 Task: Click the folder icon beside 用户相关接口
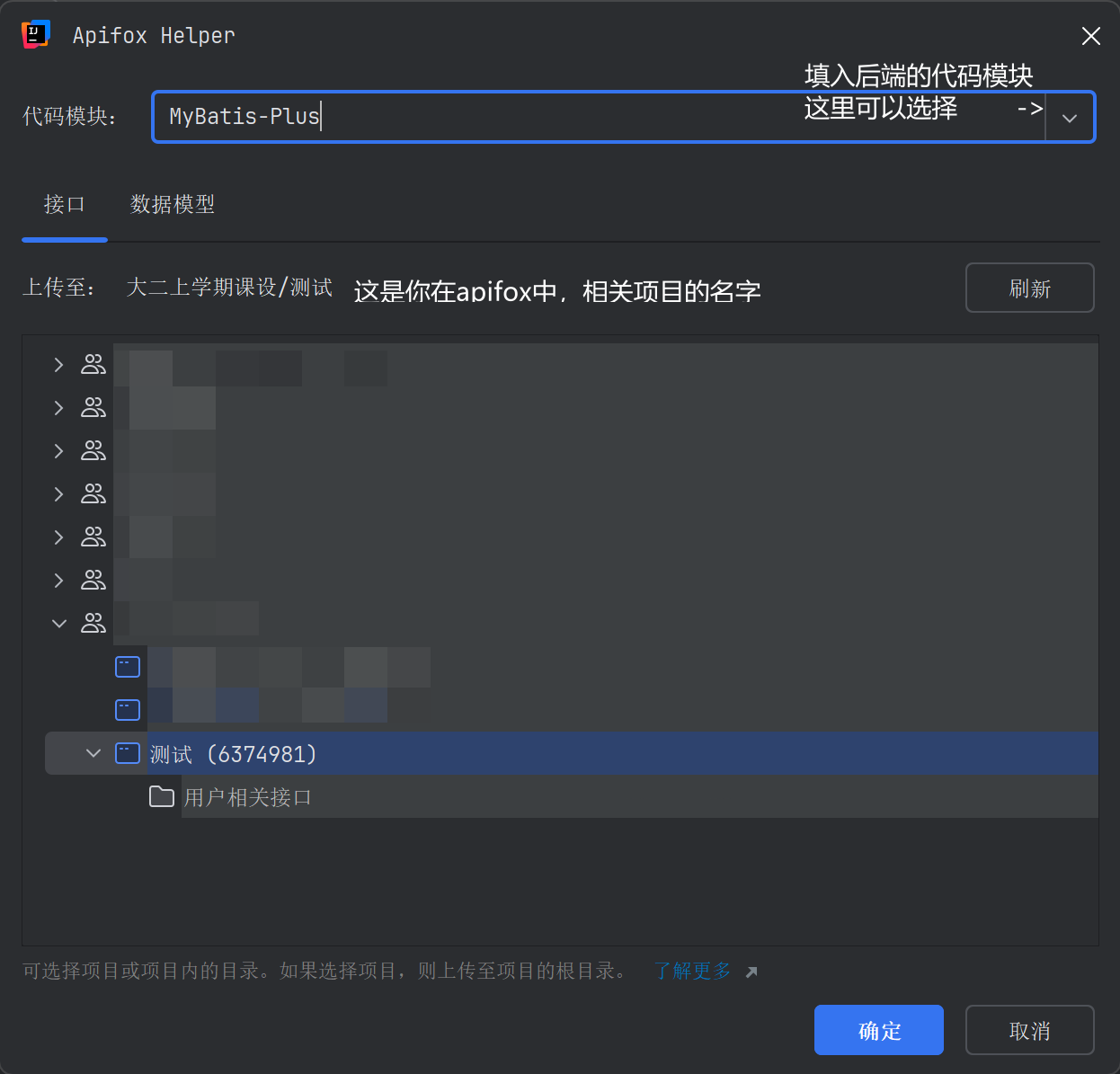pos(162,796)
